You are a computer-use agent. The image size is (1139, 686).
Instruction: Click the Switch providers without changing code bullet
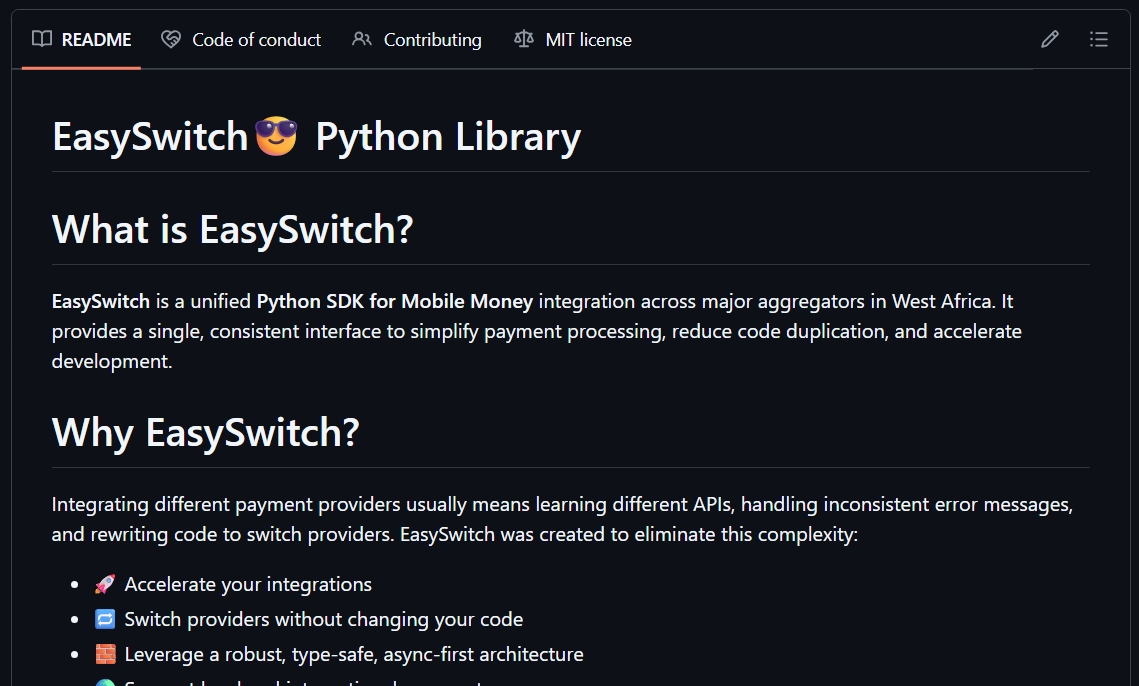tap(323, 618)
